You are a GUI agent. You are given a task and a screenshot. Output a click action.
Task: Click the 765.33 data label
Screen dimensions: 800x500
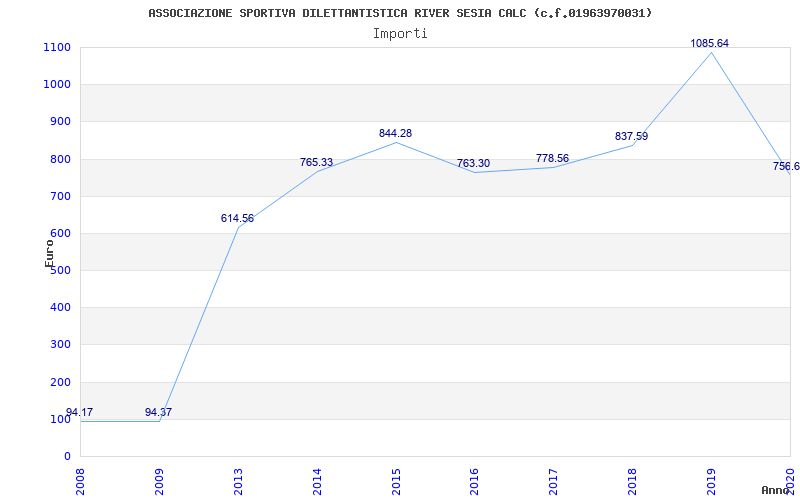click(x=316, y=162)
